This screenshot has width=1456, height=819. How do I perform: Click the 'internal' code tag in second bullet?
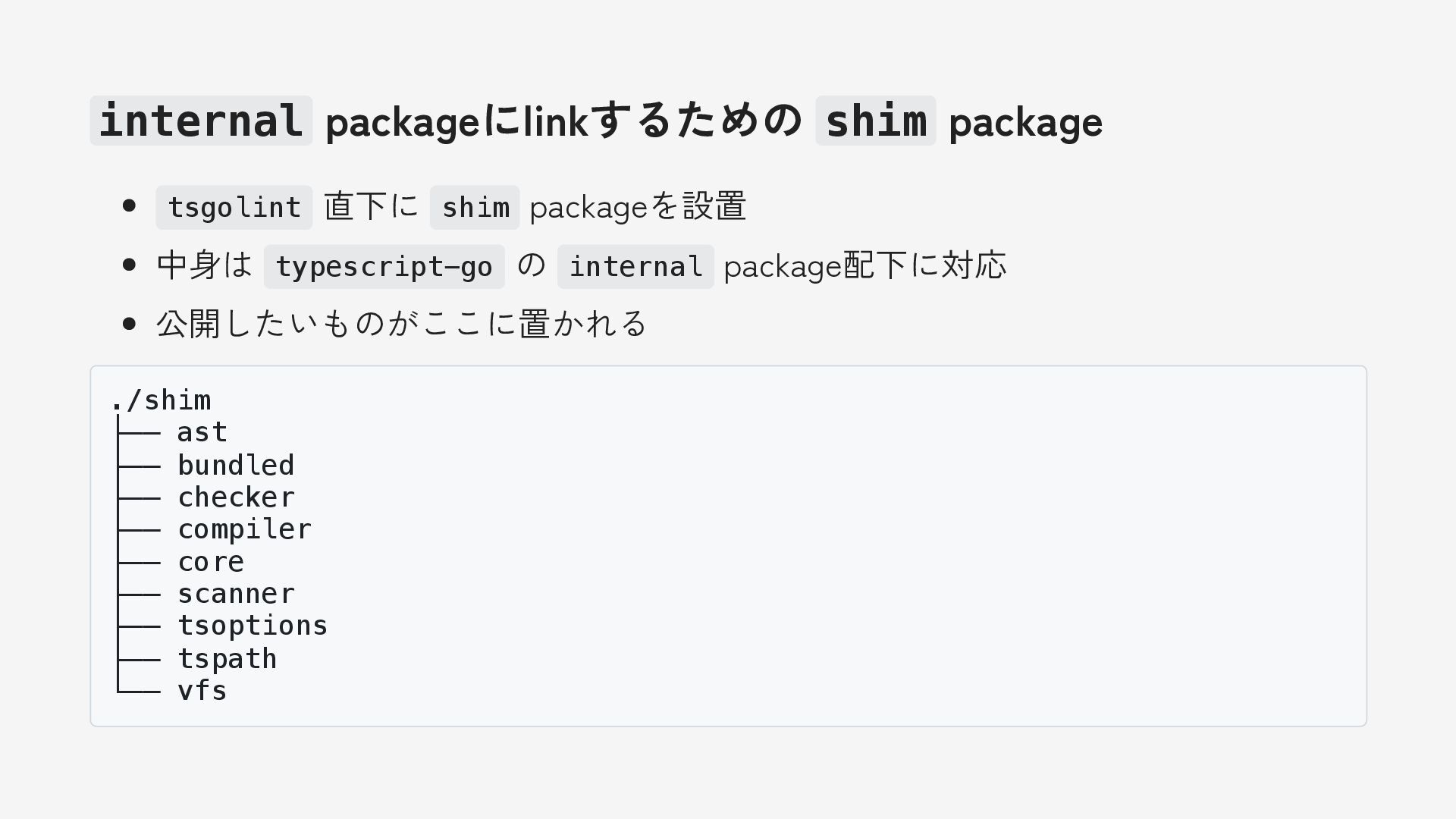[x=635, y=266]
